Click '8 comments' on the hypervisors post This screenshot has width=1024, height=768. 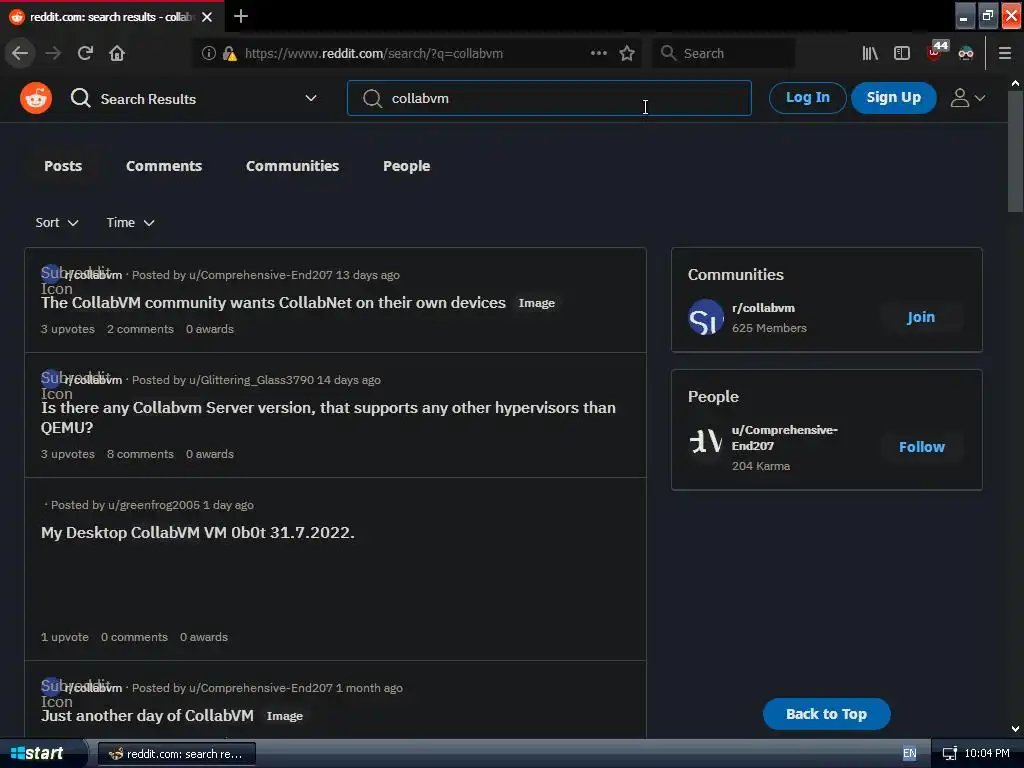pyautogui.click(x=140, y=455)
